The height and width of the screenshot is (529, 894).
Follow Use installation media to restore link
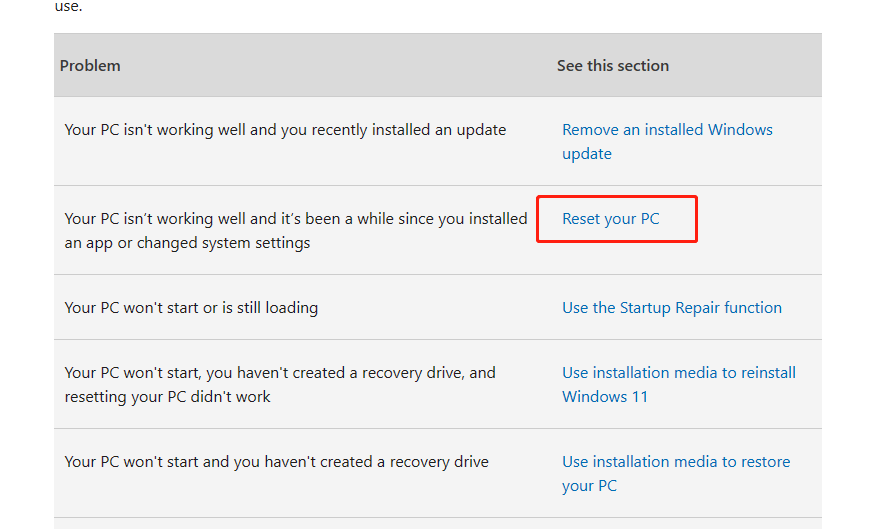676,474
